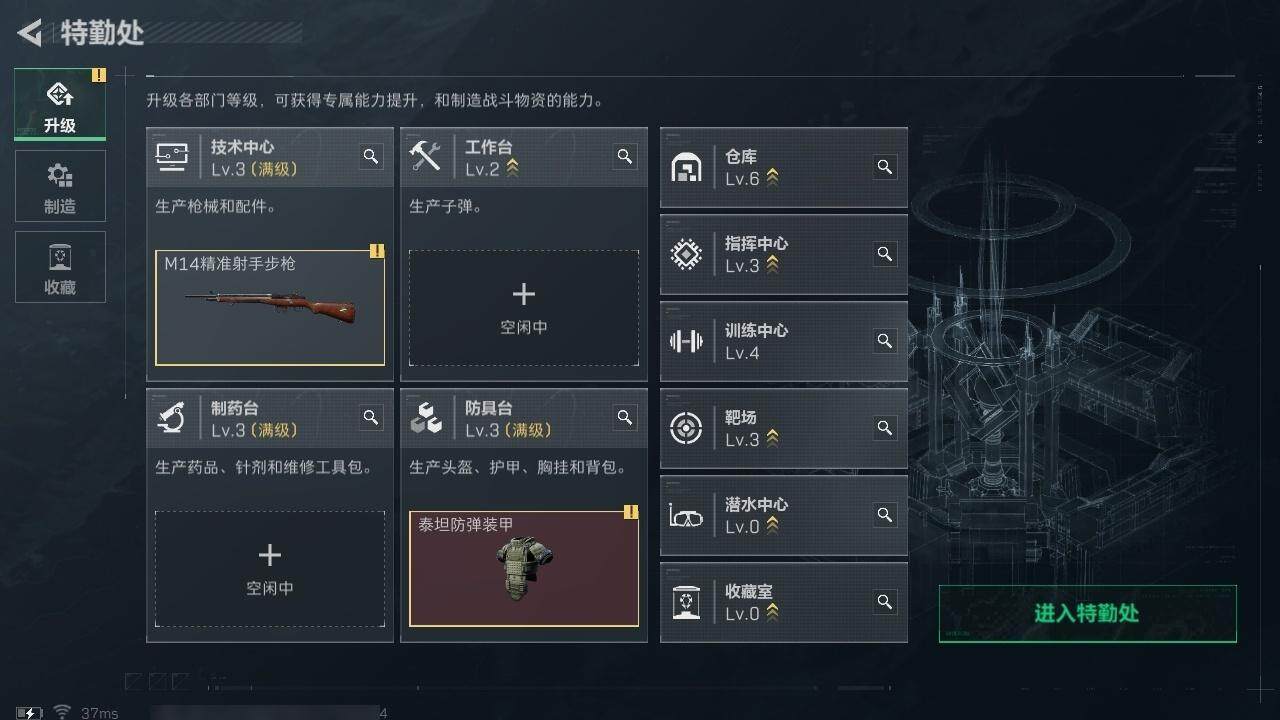Open magnifier details for 技术中心

tap(371, 156)
